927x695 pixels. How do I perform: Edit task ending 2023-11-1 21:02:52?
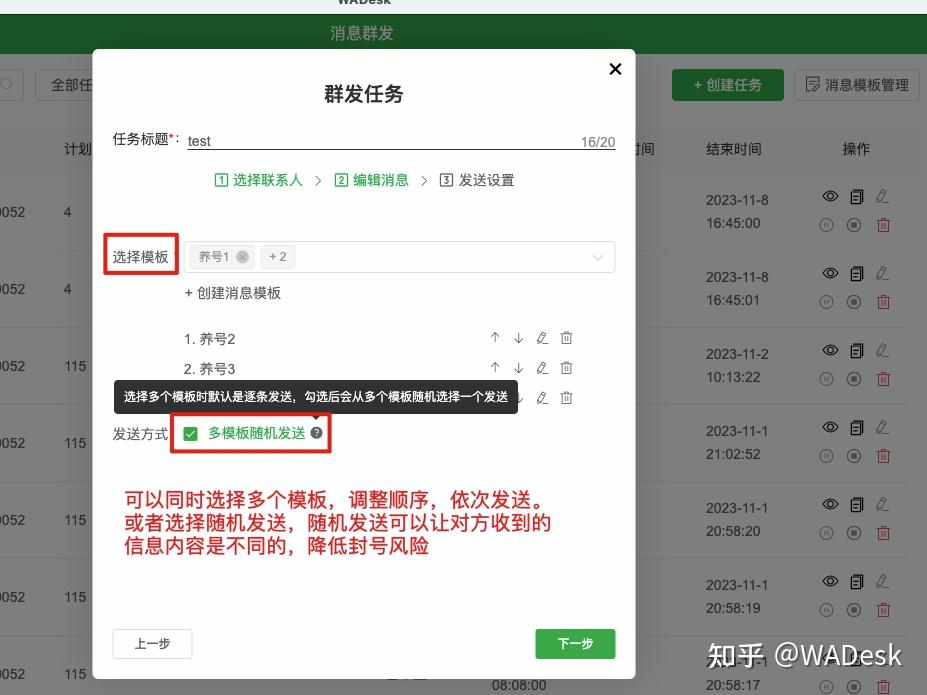pos(882,427)
